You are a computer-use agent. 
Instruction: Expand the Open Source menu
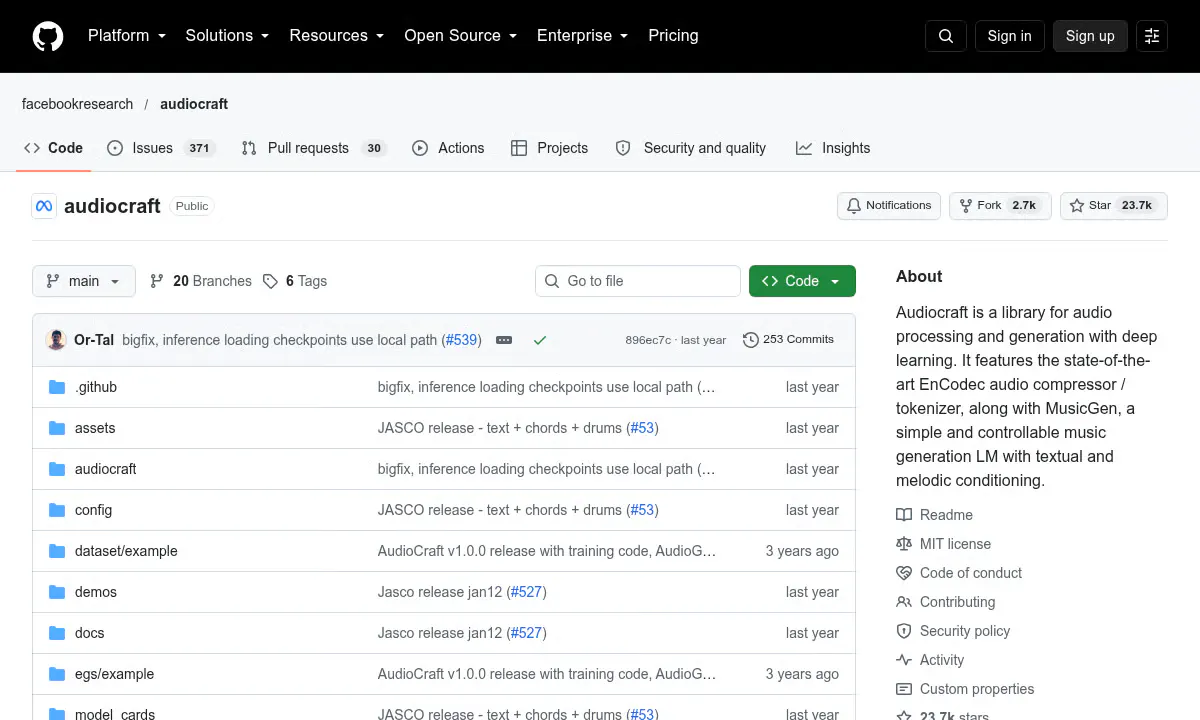[x=460, y=36]
